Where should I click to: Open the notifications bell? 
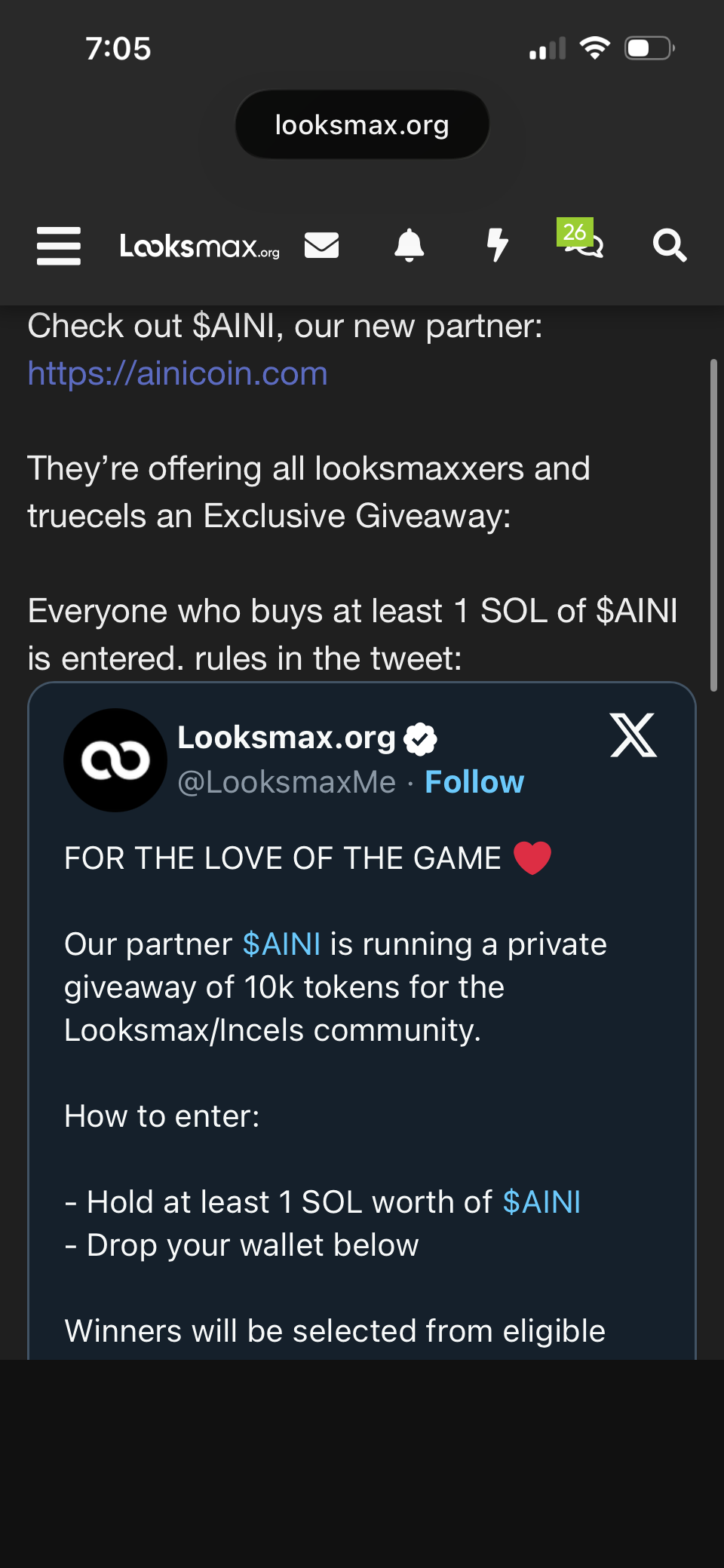[x=410, y=245]
